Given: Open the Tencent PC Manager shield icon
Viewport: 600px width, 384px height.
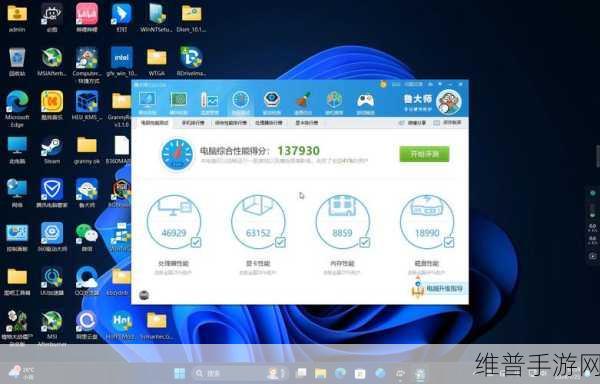Looking at the screenshot, I should click(x=52, y=193).
